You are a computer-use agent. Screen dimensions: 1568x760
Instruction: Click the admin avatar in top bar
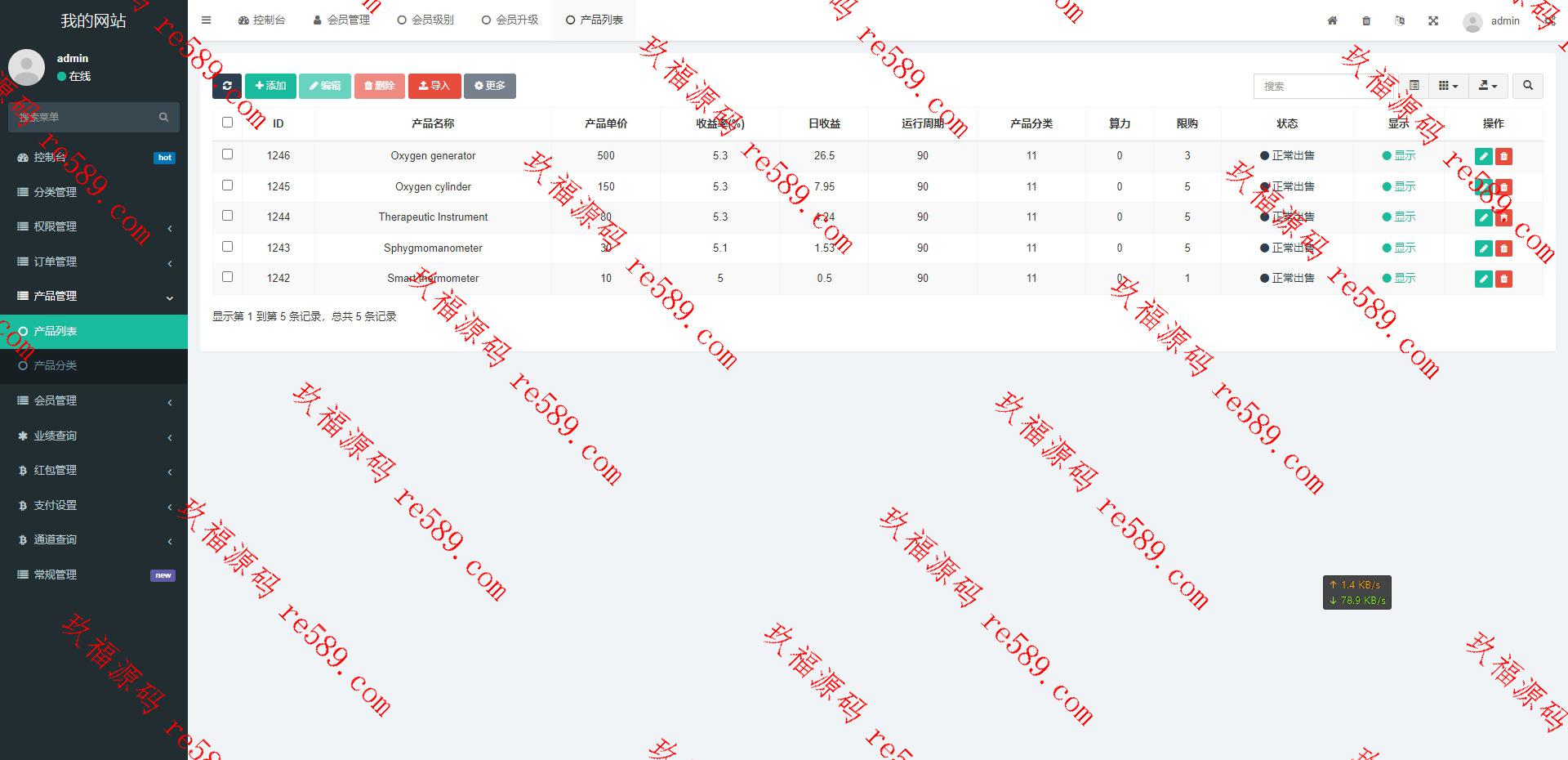tap(1472, 22)
